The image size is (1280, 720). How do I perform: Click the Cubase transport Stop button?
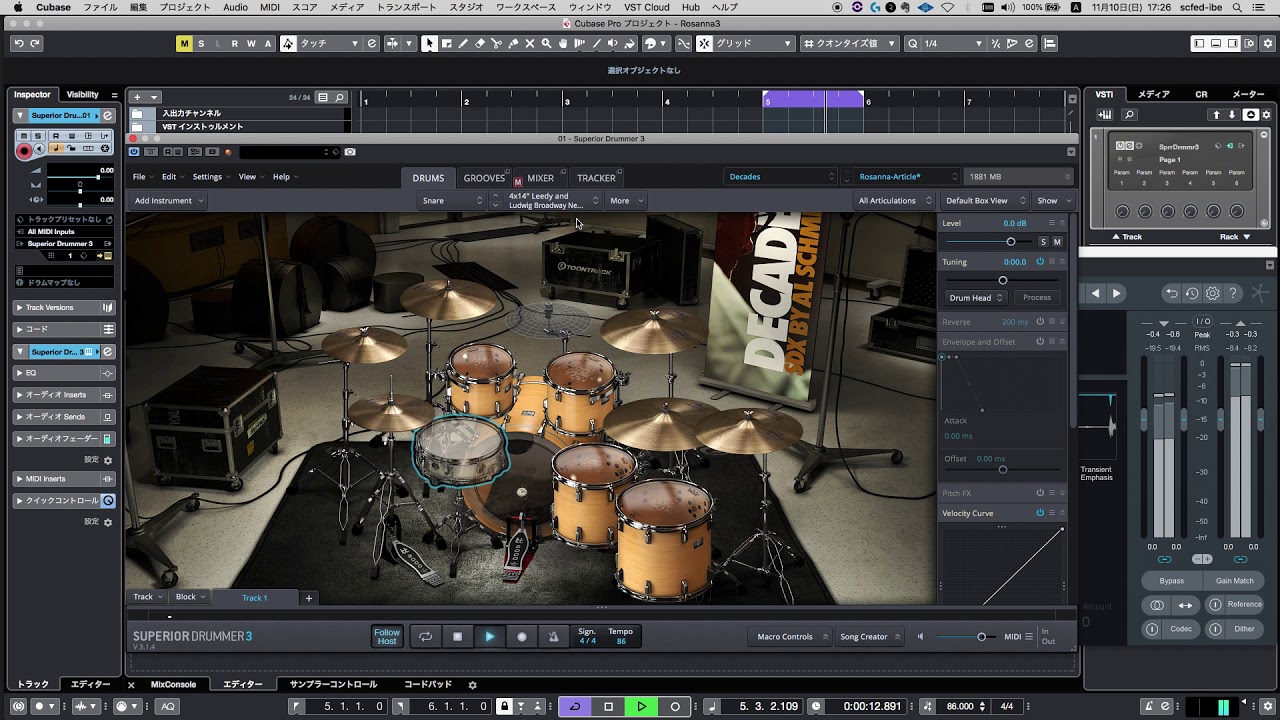(608, 706)
